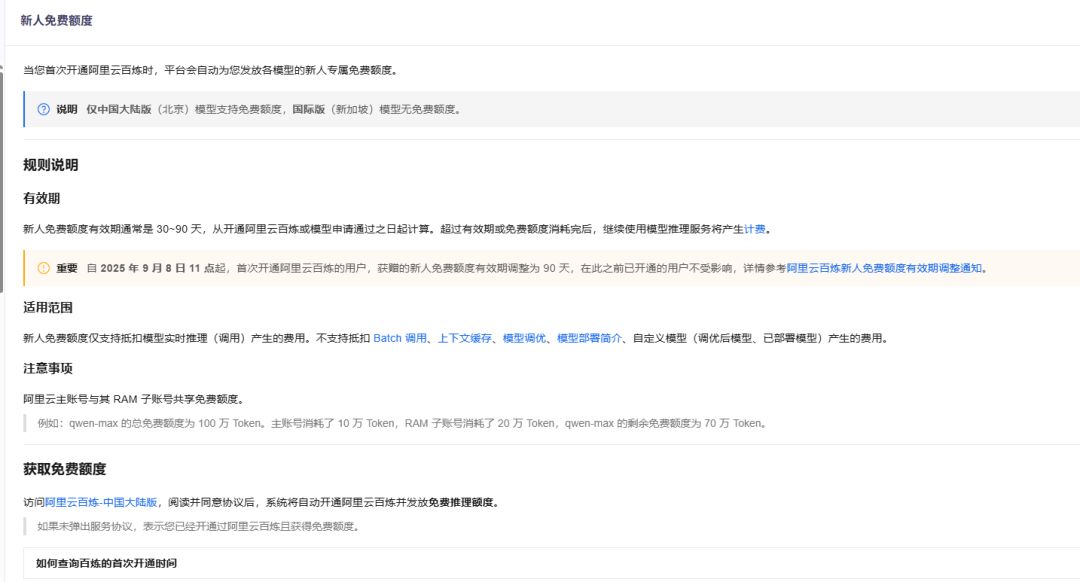Click the intro sentence 当您首次开通阿里云百炼时
Viewport: 1080px width, 582px height.
210,70
